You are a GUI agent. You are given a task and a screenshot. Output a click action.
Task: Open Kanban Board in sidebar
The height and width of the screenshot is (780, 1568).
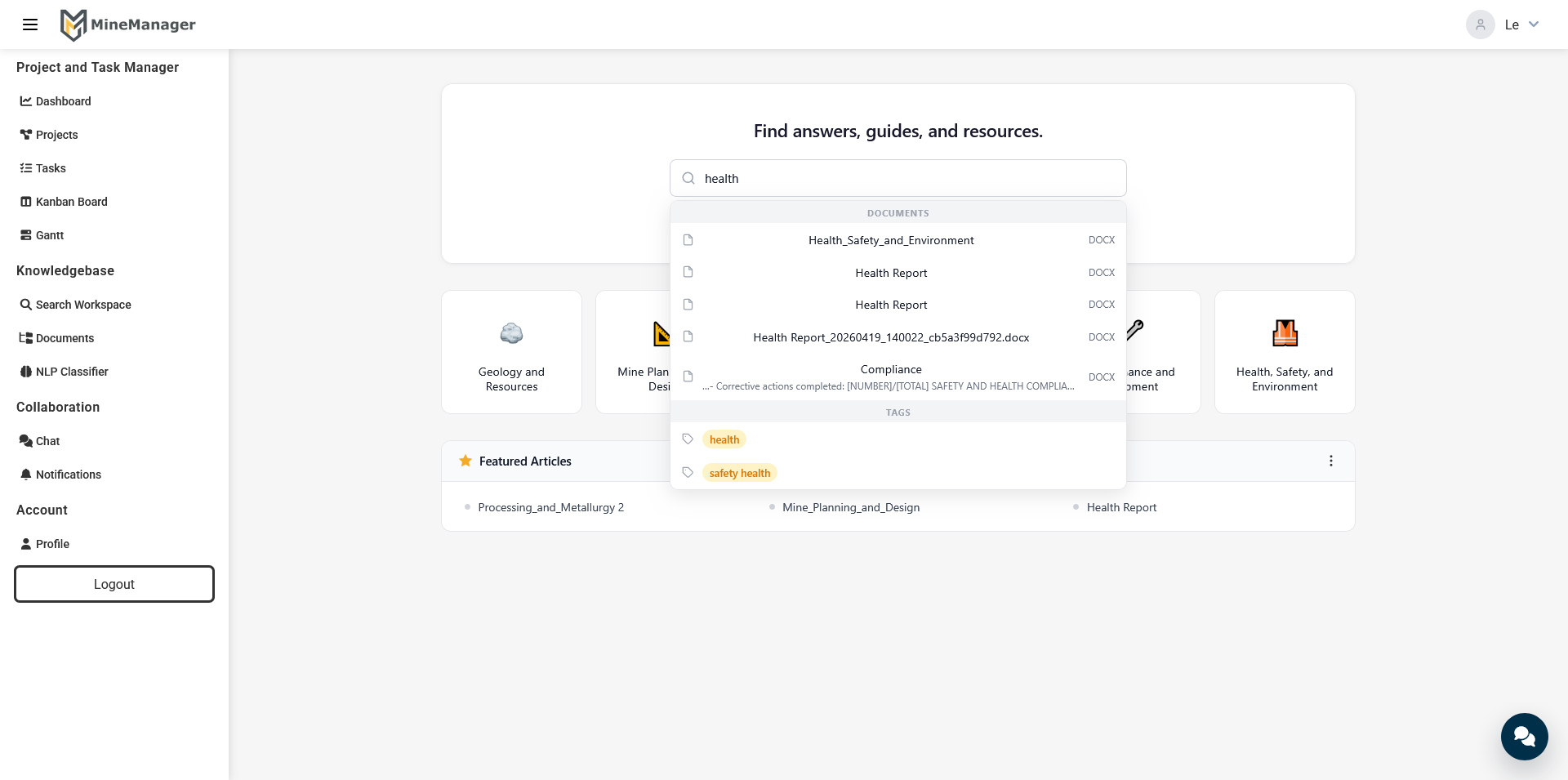(x=64, y=202)
